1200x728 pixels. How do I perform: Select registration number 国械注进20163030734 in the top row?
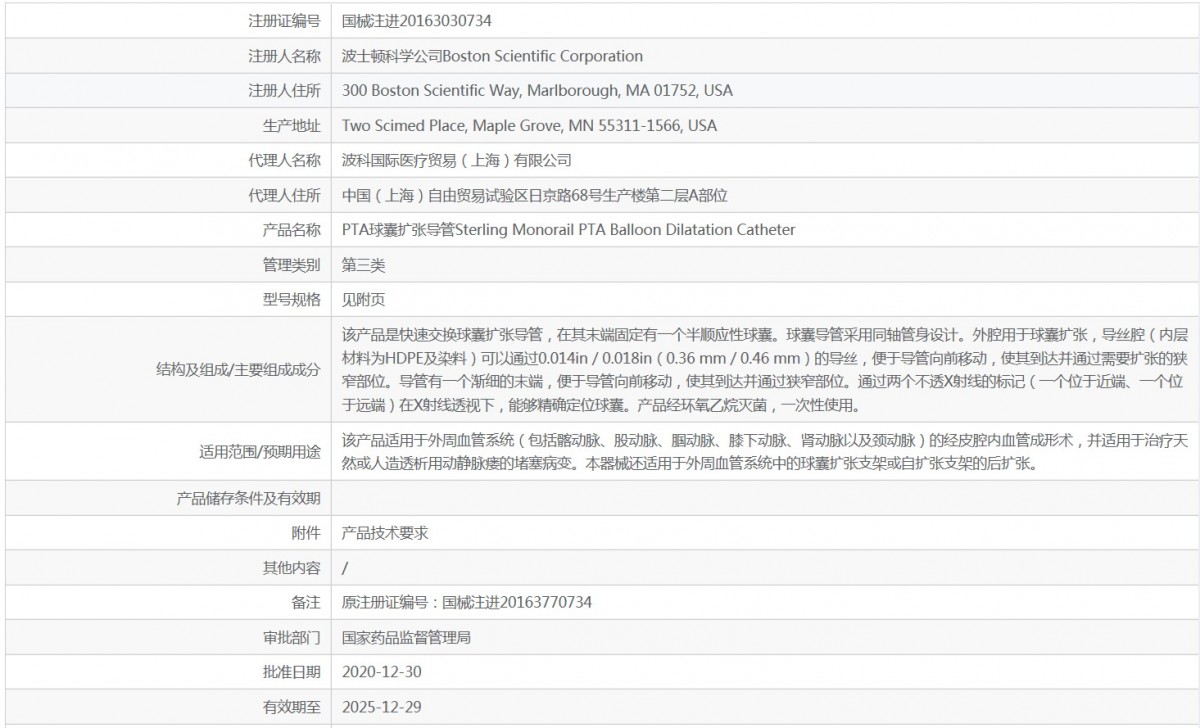point(417,20)
